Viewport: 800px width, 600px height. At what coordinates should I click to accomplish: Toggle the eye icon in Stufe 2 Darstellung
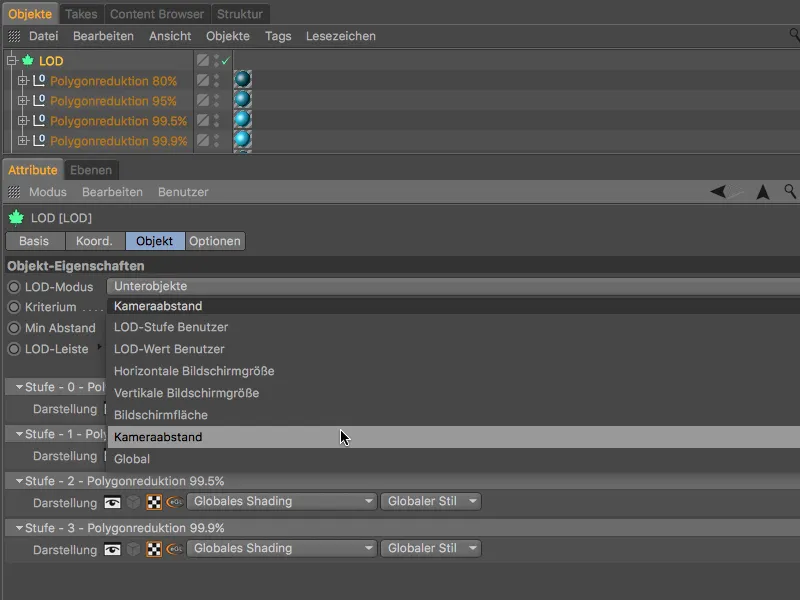click(x=112, y=503)
